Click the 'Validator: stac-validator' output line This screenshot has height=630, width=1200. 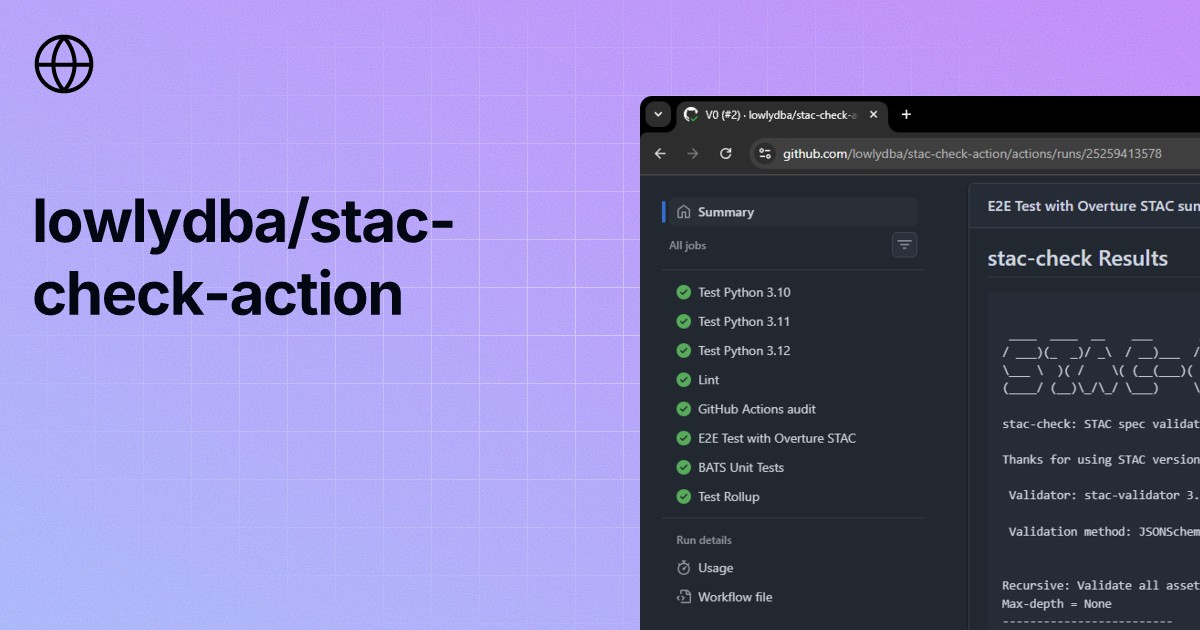click(1104, 495)
